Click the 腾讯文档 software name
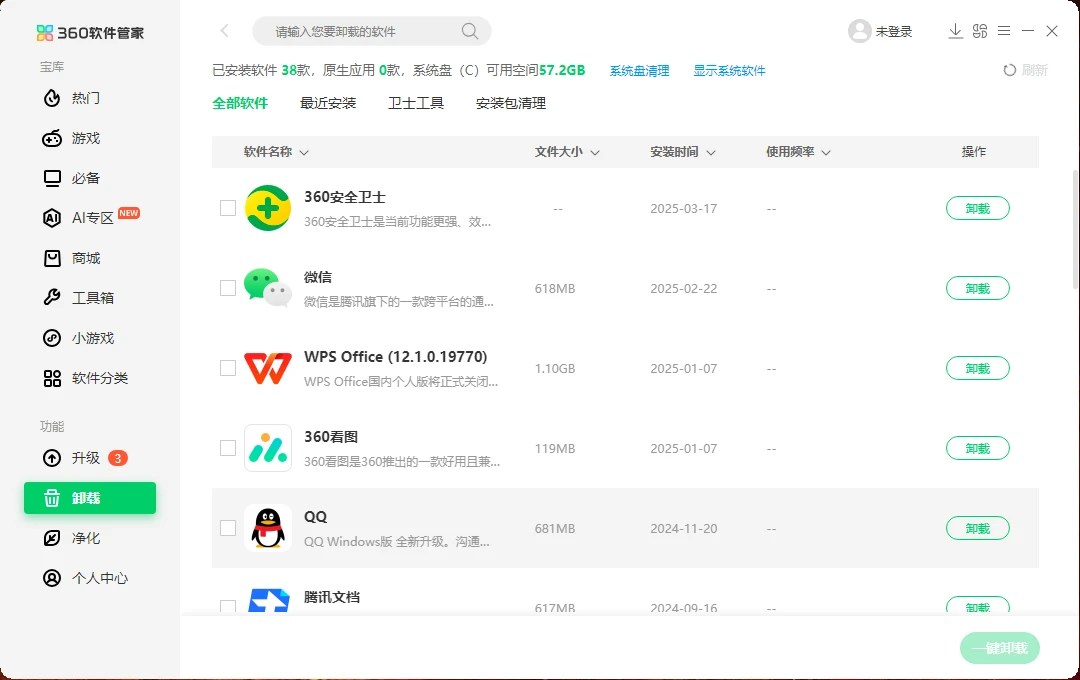The image size is (1080, 680). (332, 597)
